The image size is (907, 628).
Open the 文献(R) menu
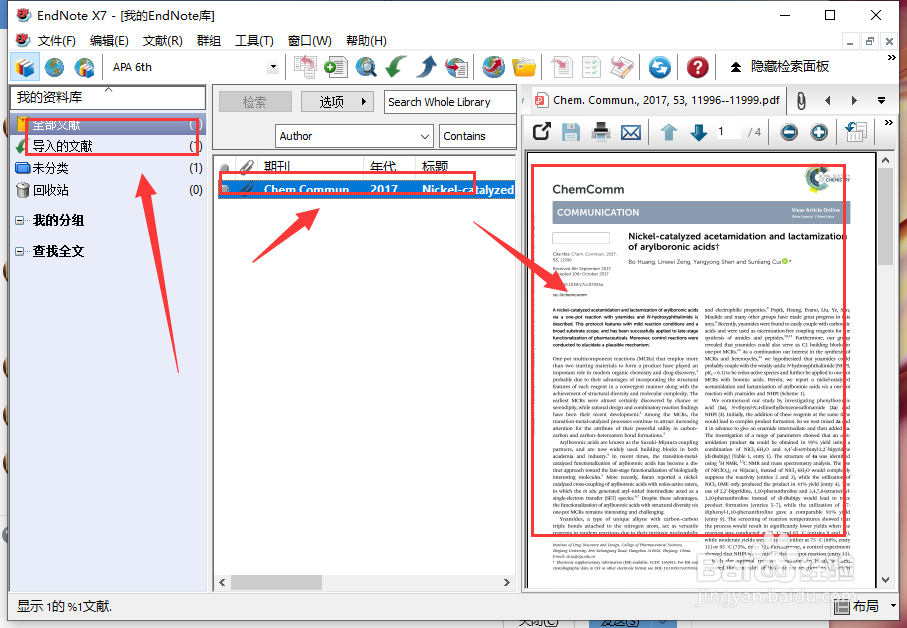163,40
